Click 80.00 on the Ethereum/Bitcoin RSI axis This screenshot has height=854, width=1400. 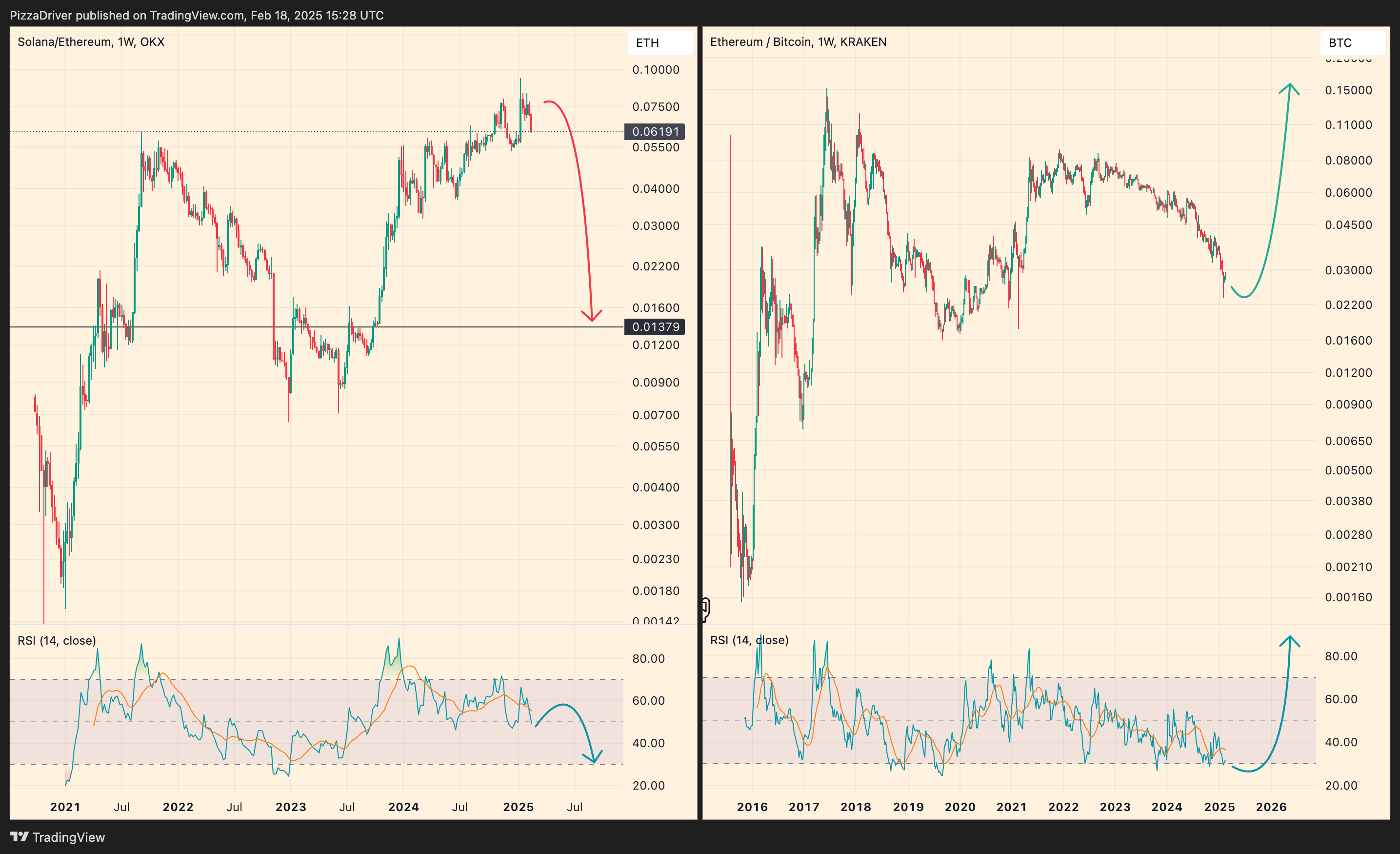(1341, 656)
